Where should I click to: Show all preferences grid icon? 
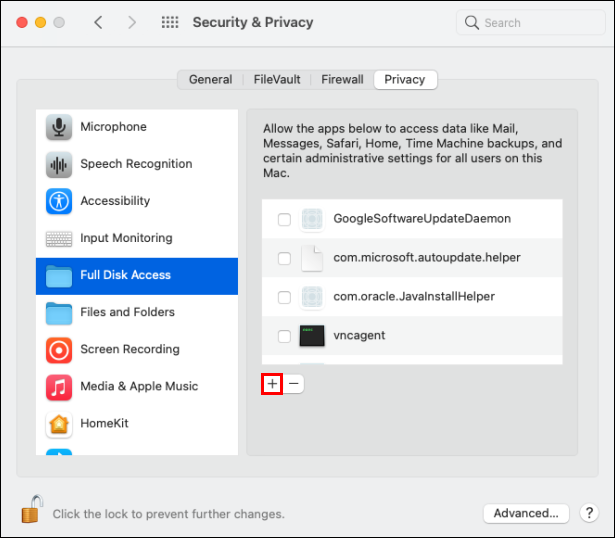coord(170,22)
